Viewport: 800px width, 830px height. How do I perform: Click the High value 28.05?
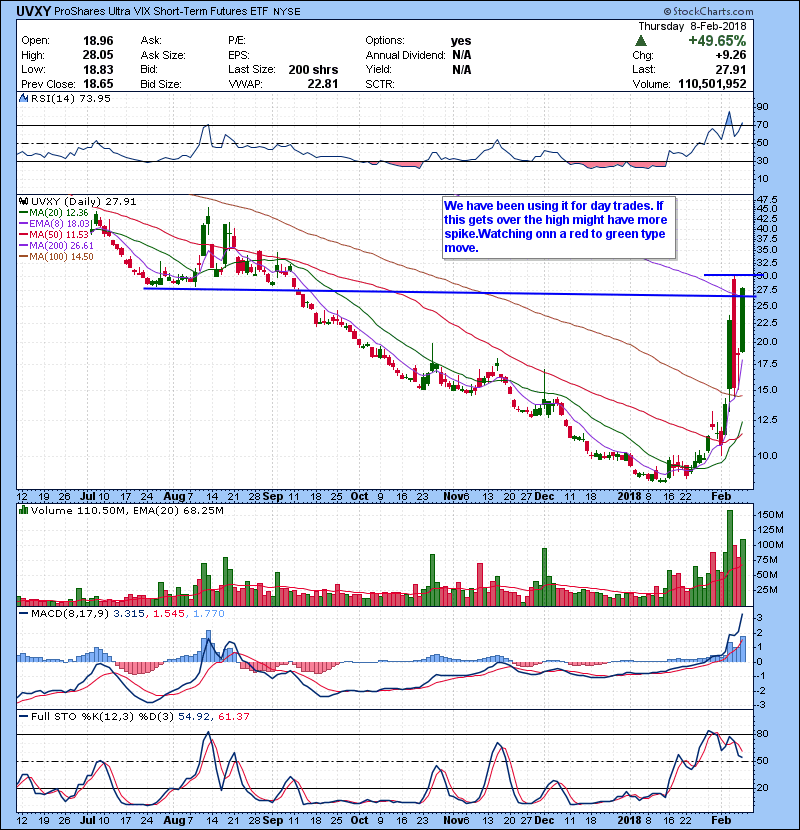(98, 55)
